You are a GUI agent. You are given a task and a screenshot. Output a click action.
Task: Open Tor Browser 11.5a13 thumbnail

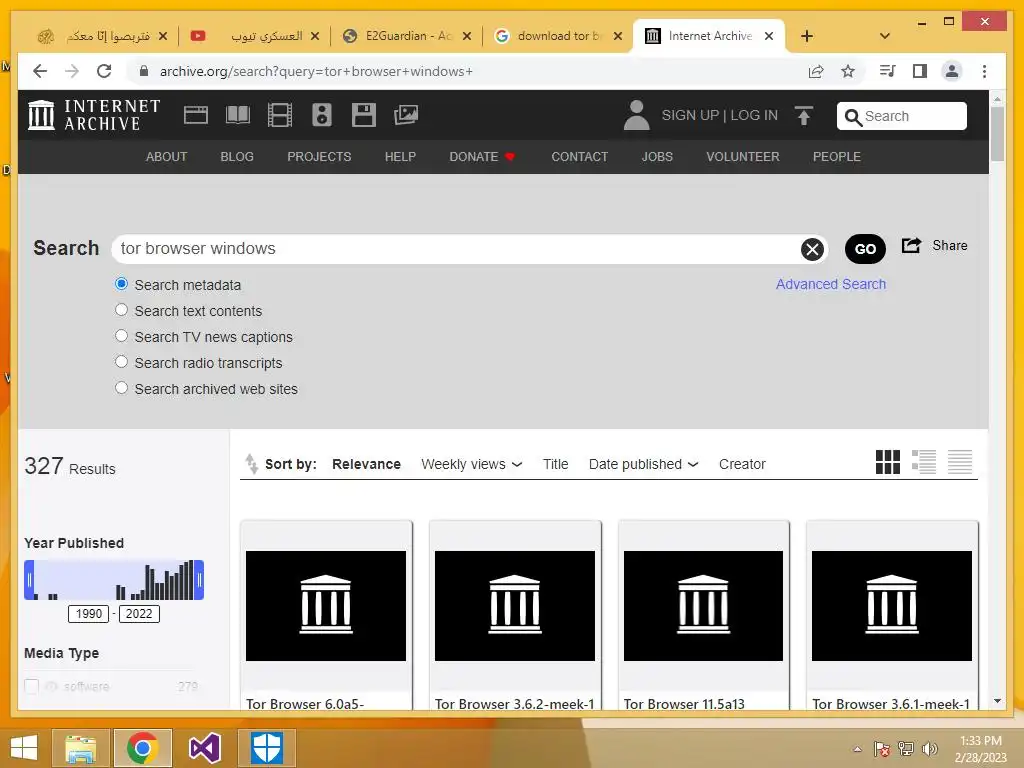click(703, 605)
